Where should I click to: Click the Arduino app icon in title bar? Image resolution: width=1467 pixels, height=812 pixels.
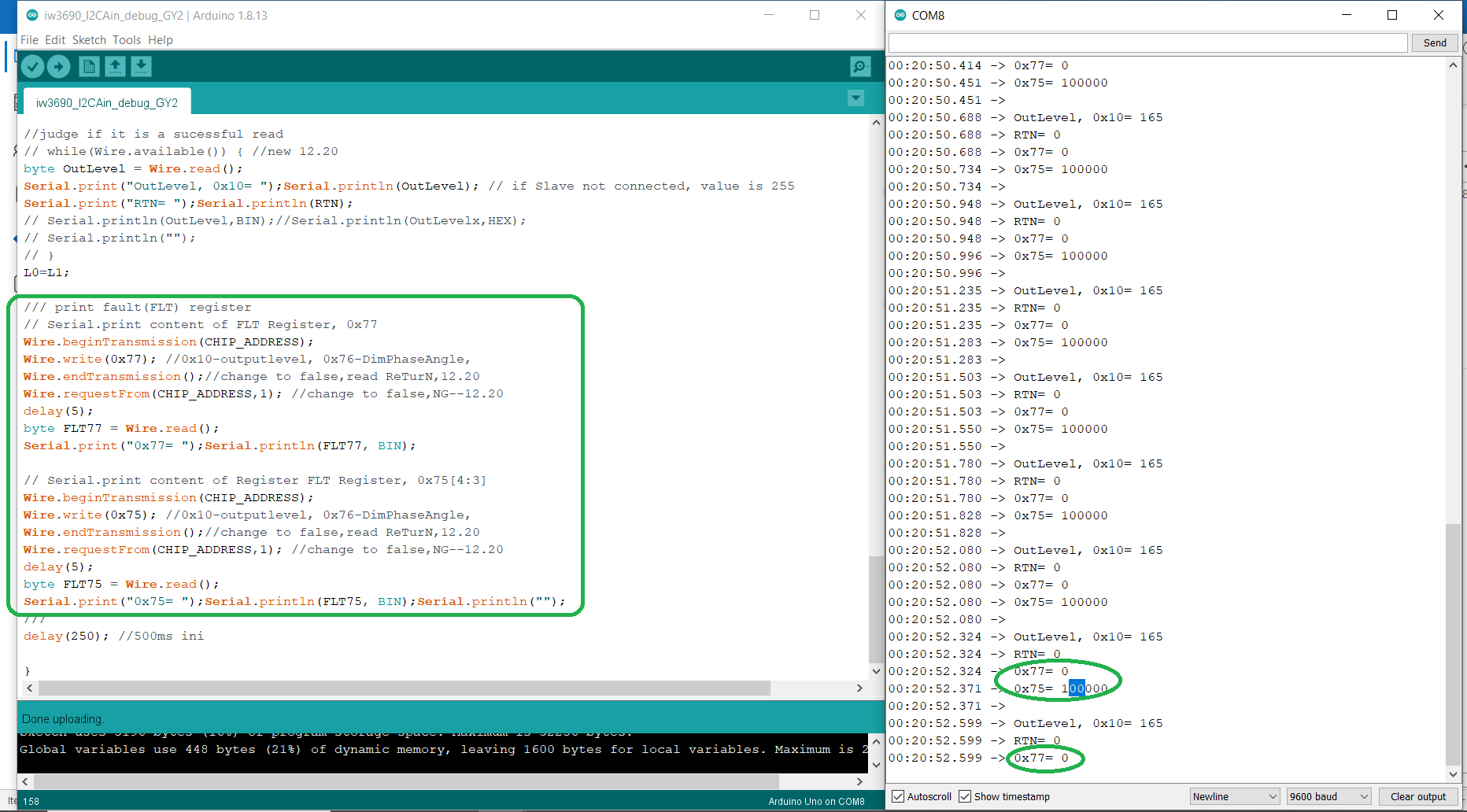tap(32, 15)
